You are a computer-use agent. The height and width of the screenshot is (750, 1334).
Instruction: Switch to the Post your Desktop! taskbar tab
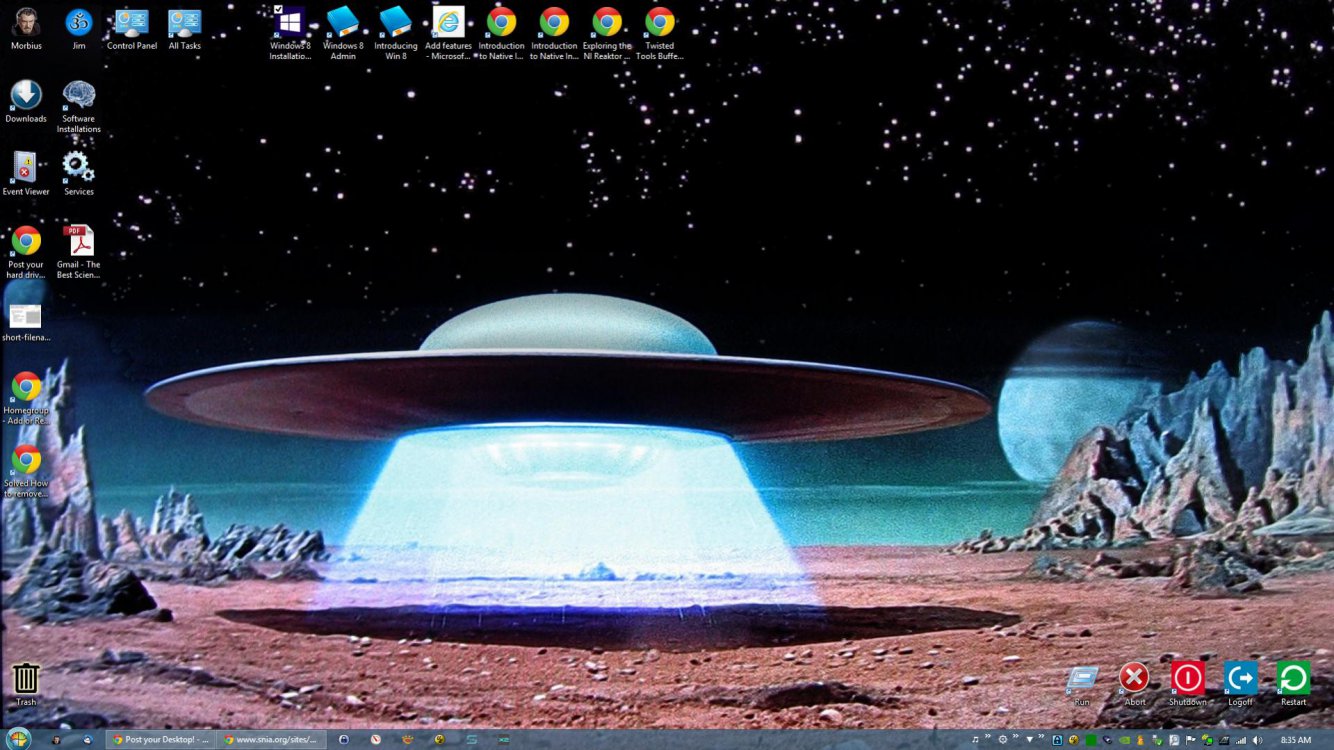tap(160, 740)
